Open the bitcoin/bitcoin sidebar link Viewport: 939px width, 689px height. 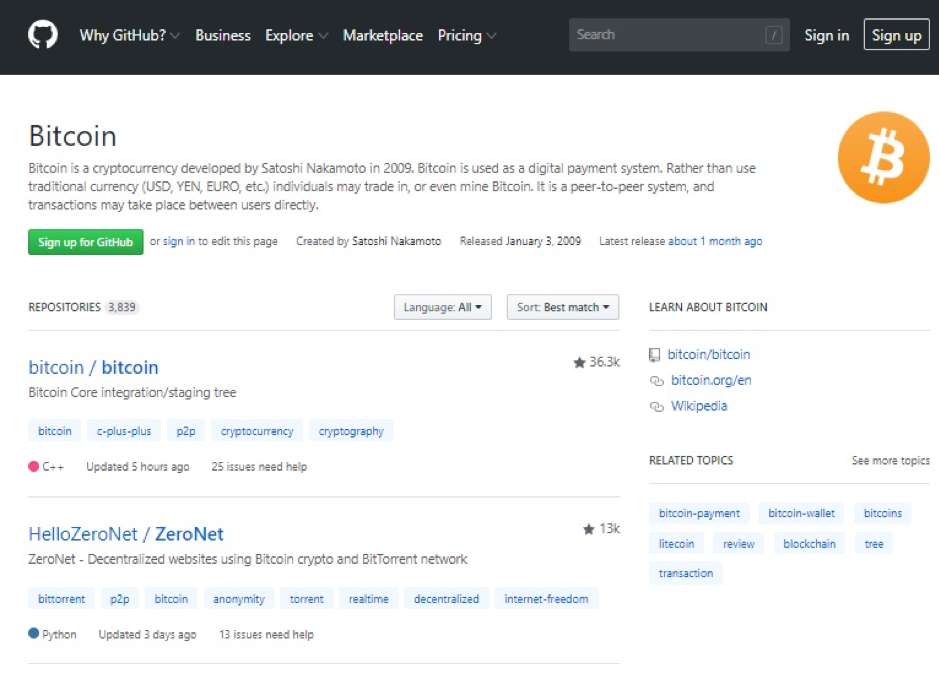[x=708, y=354]
